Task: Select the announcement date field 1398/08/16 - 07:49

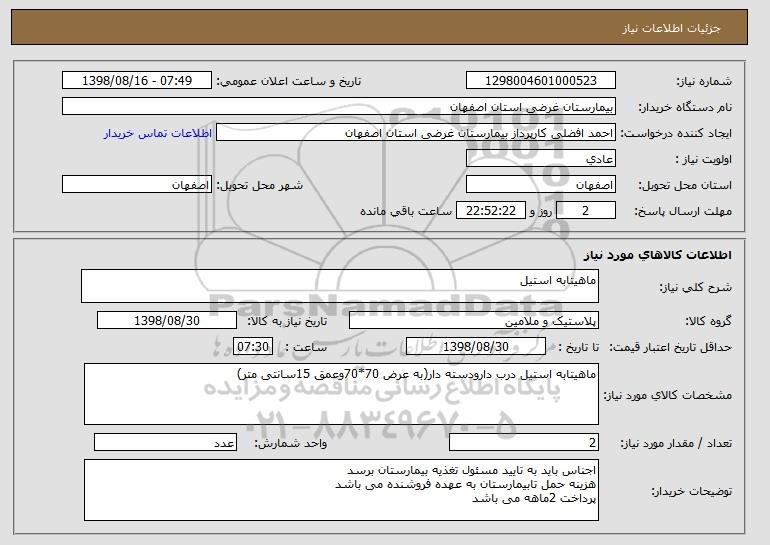Action: pyautogui.click(x=137, y=81)
